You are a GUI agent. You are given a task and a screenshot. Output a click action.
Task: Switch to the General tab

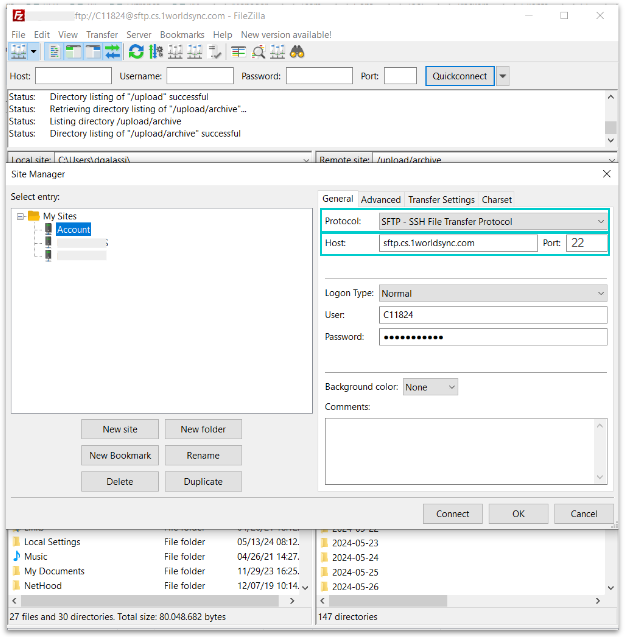[338, 199]
